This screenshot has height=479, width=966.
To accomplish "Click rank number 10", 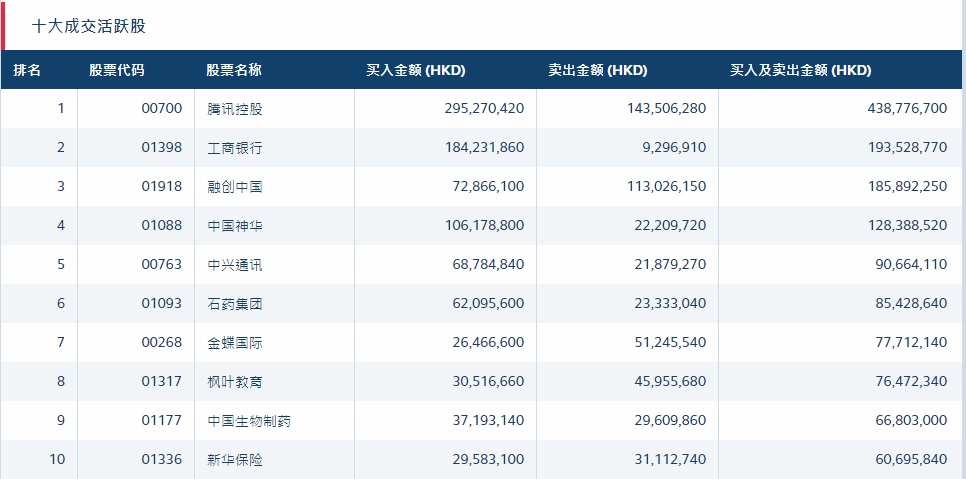I will click(x=57, y=459).
